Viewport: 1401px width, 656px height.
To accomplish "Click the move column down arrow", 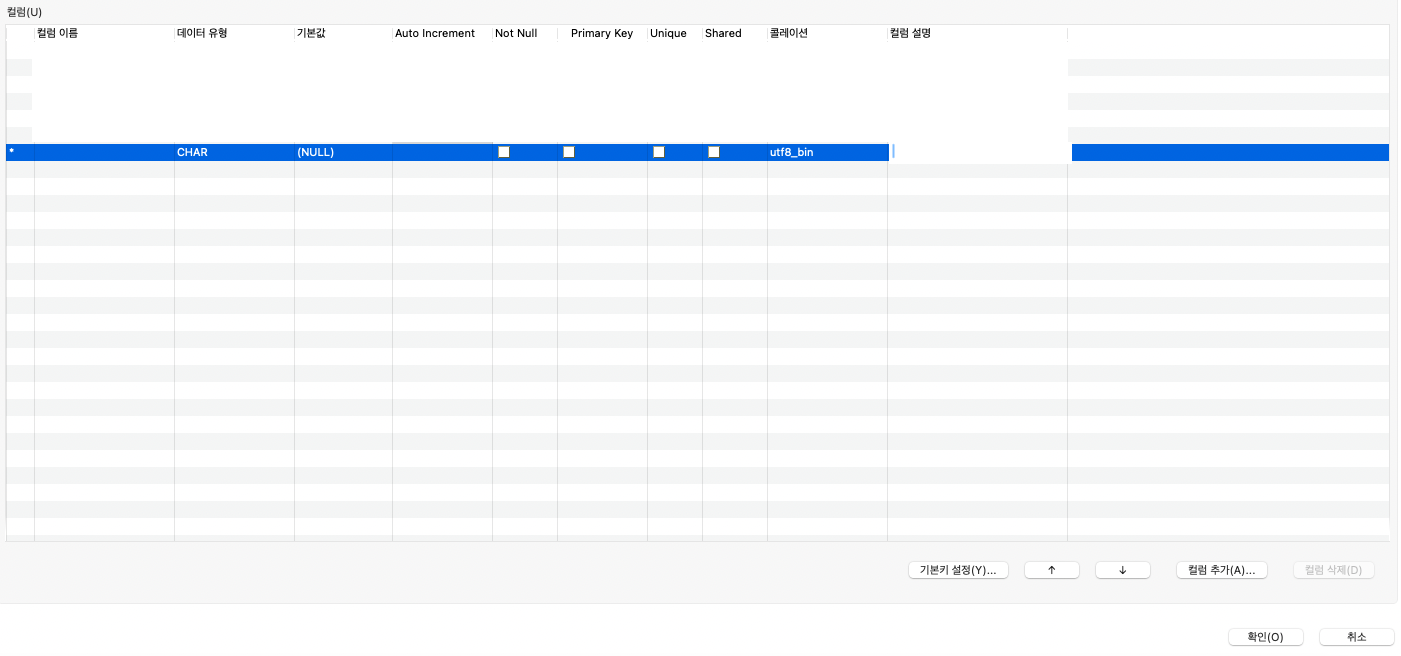I will coord(1122,569).
